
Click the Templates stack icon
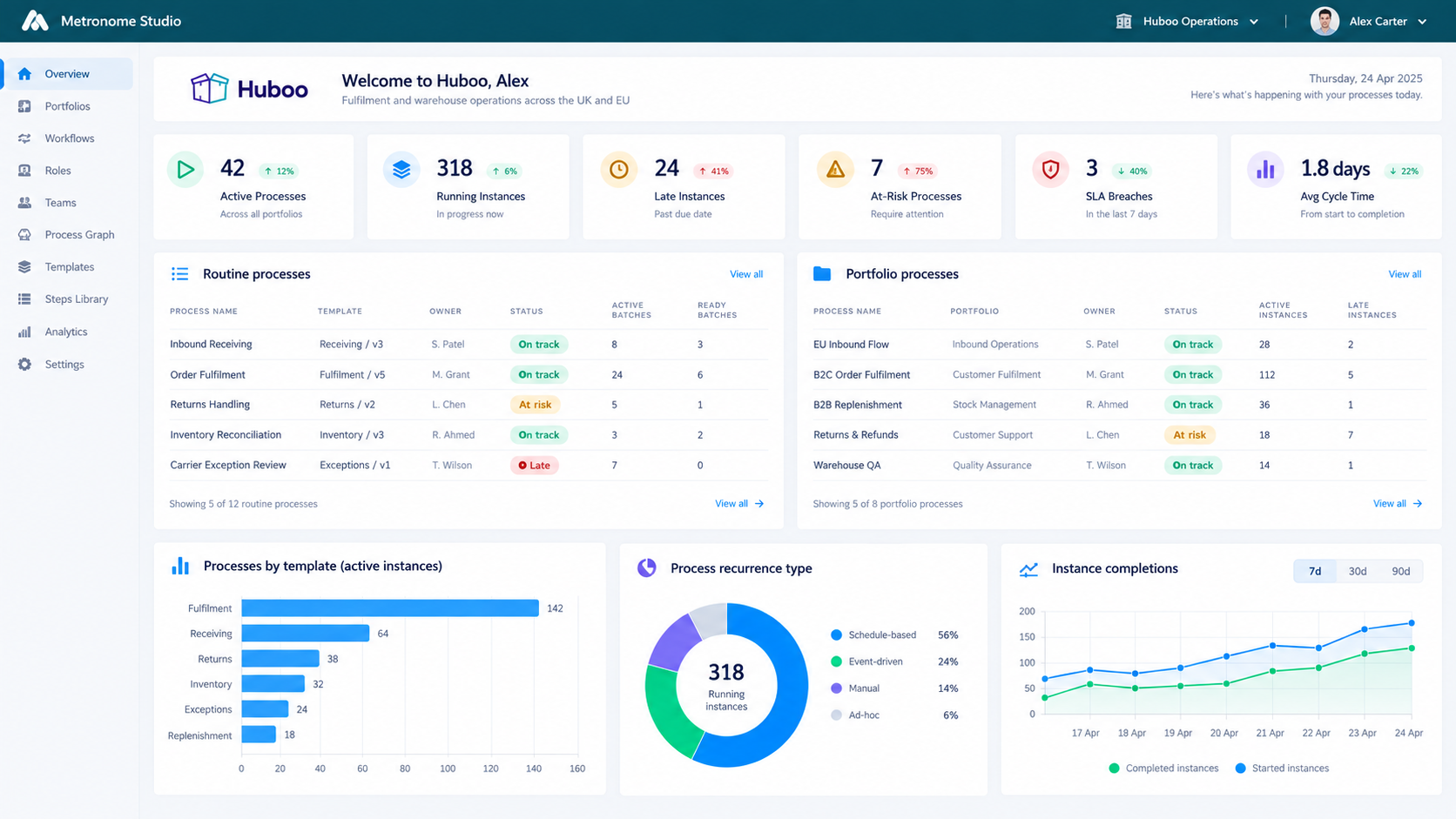[24, 267]
